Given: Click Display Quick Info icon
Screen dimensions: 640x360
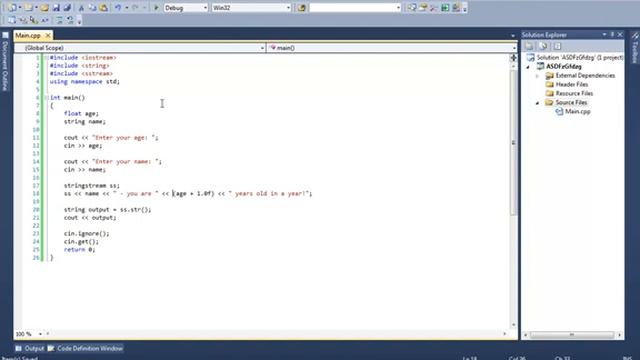Looking at the screenshot, I should (x=33, y=20).
